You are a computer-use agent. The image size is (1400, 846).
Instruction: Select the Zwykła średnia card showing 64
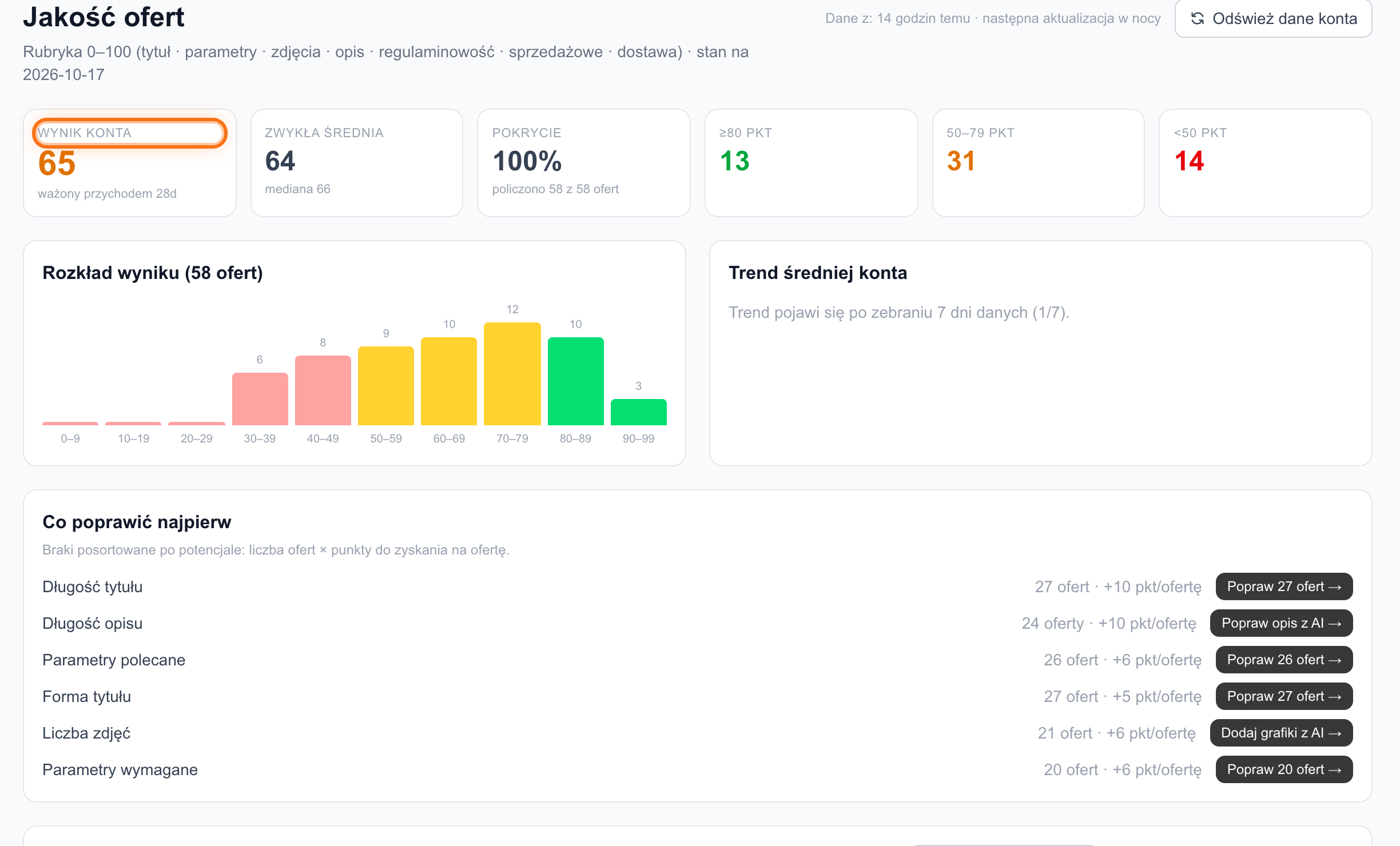click(357, 163)
